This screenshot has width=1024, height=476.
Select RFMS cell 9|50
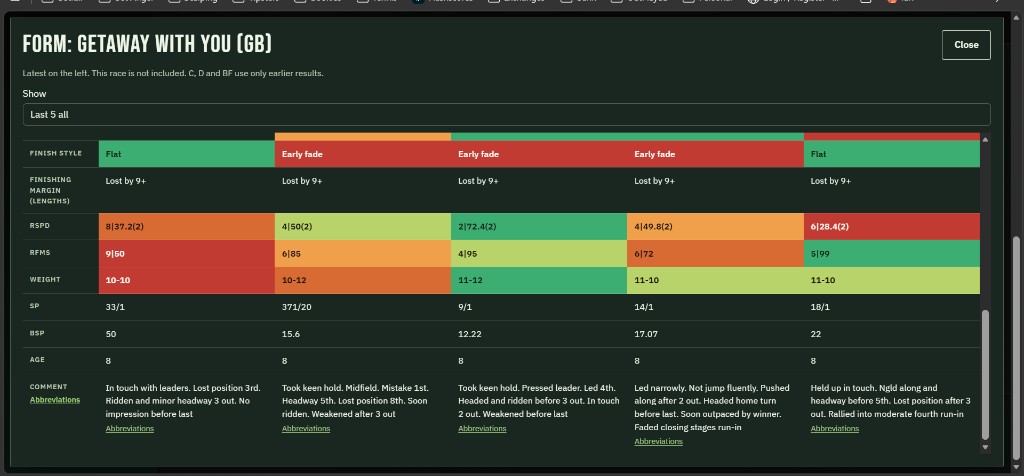click(x=187, y=253)
